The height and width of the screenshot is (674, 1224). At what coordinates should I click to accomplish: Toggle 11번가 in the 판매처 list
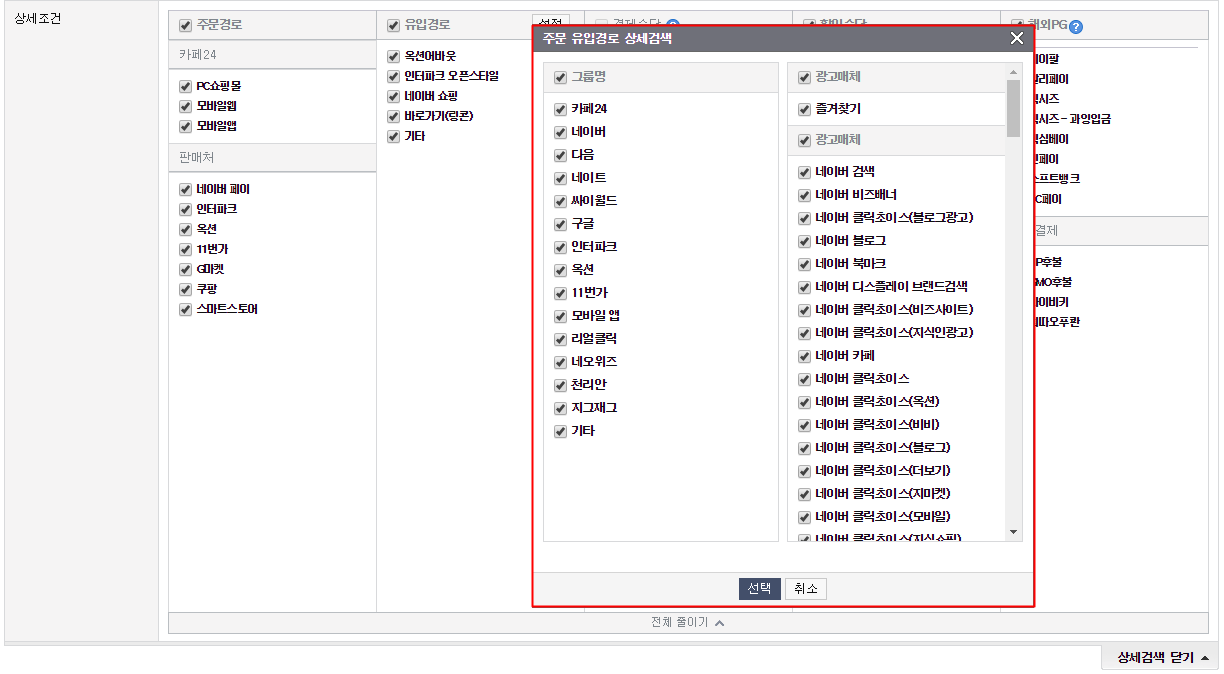185,249
